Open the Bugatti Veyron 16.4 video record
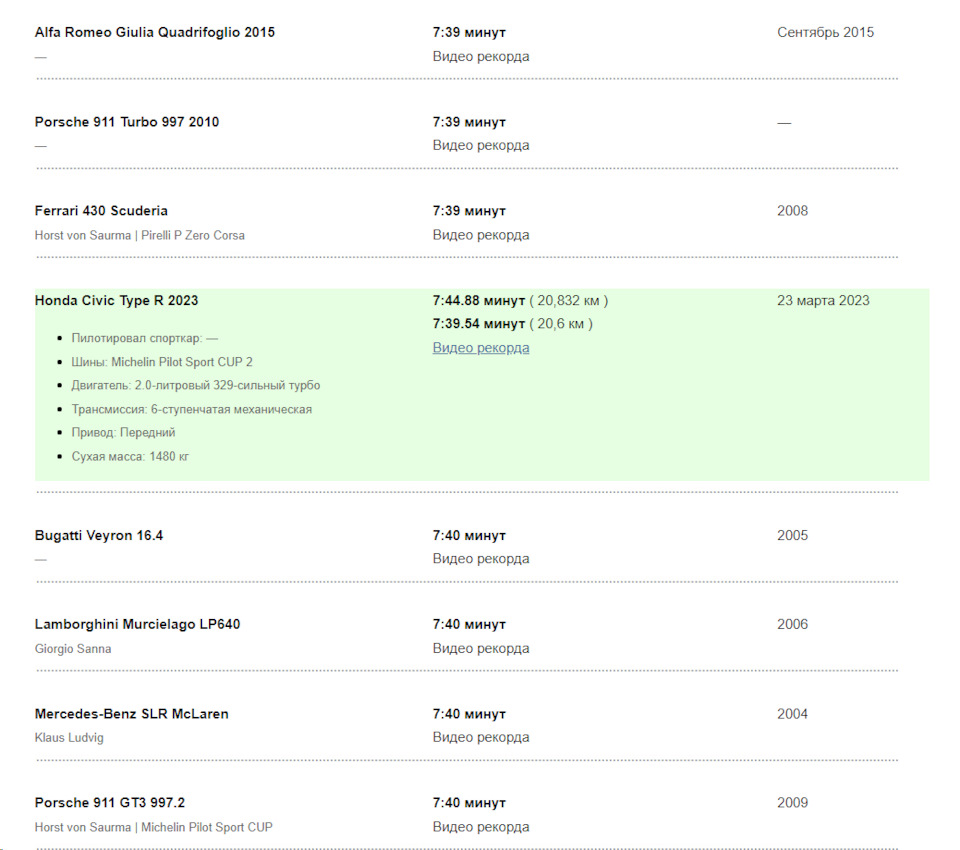The height and width of the screenshot is (850, 960). point(481,559)
